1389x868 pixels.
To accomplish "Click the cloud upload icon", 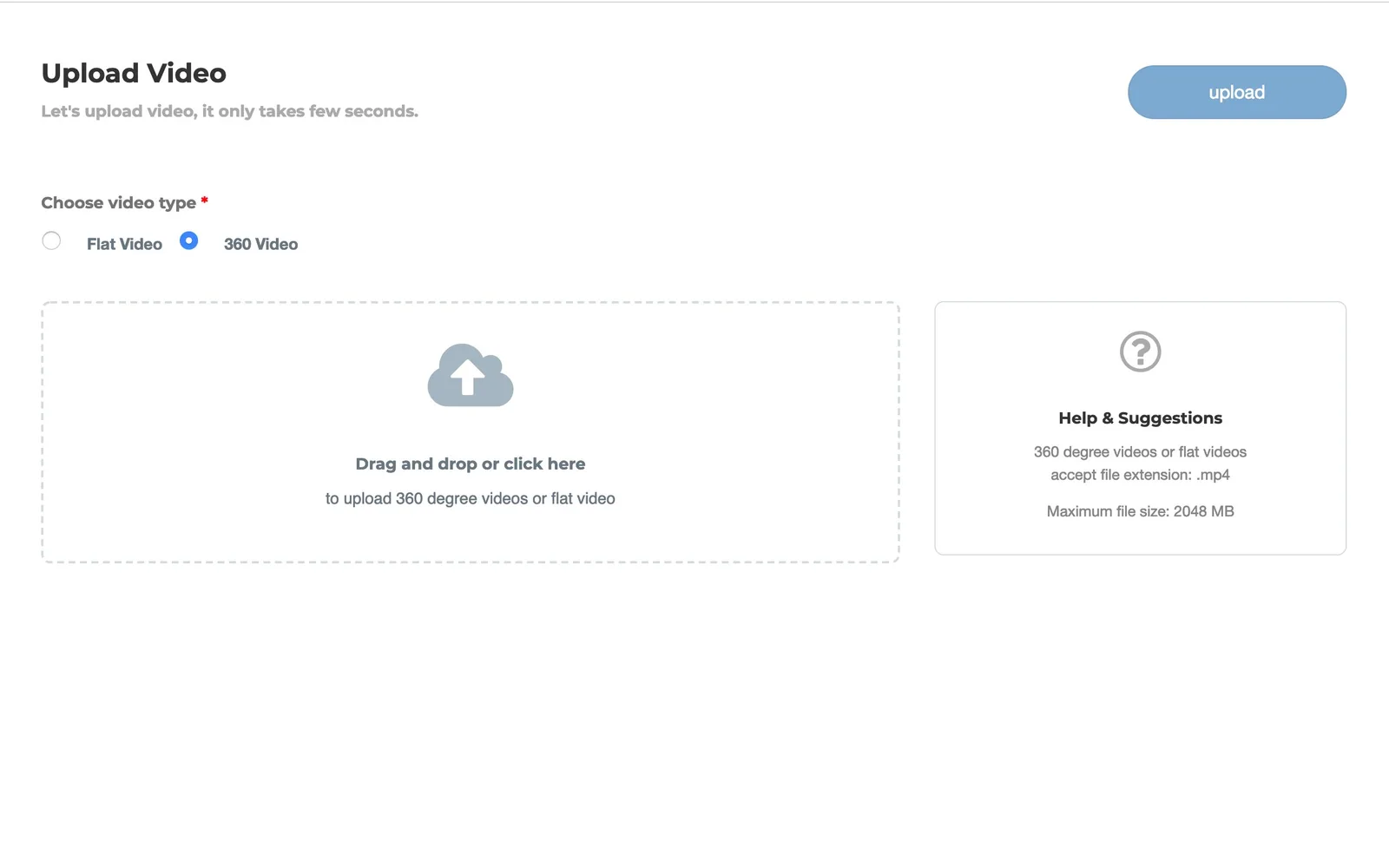I will click(x=471, y=375).
